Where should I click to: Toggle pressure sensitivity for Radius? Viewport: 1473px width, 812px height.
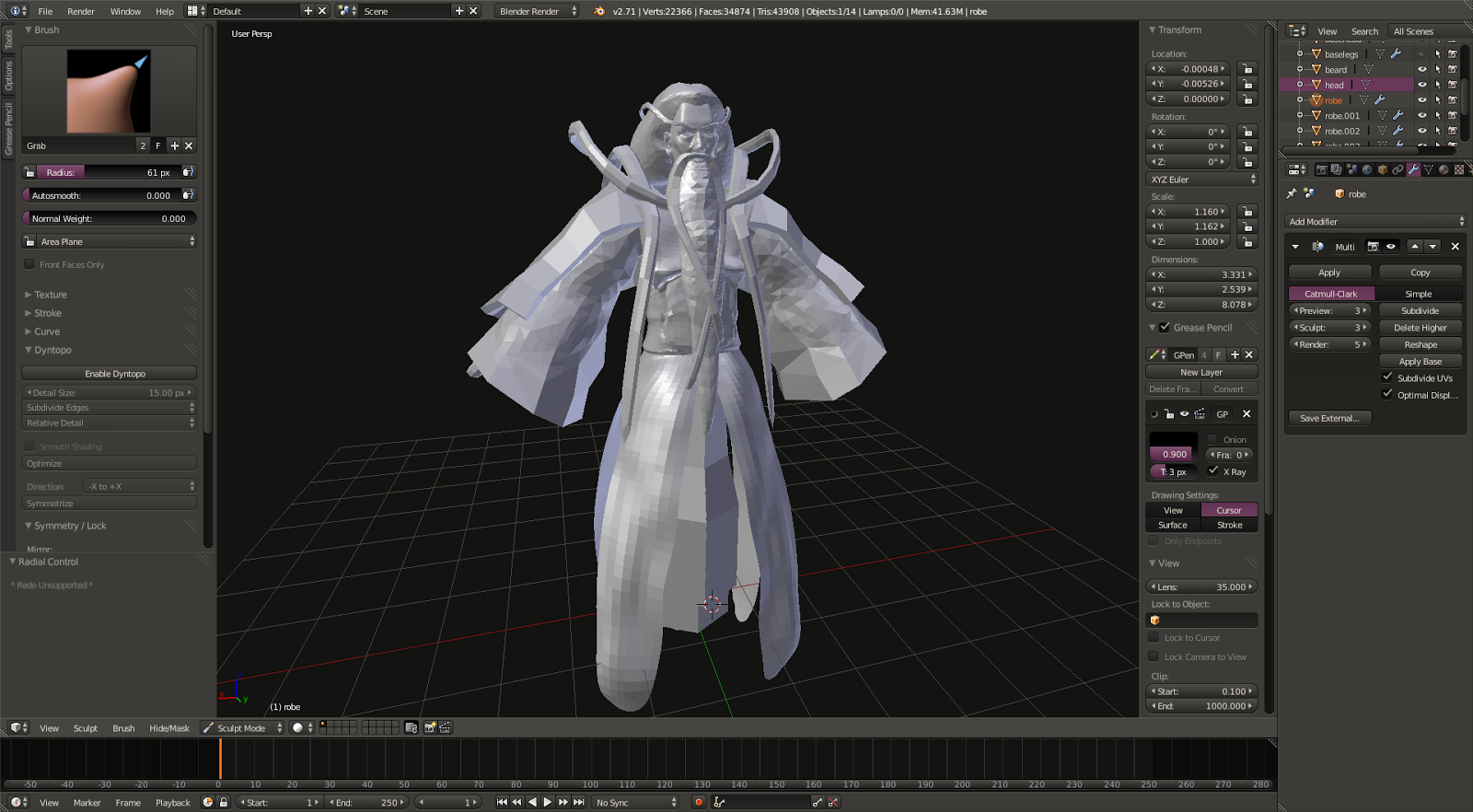(188, 172)
